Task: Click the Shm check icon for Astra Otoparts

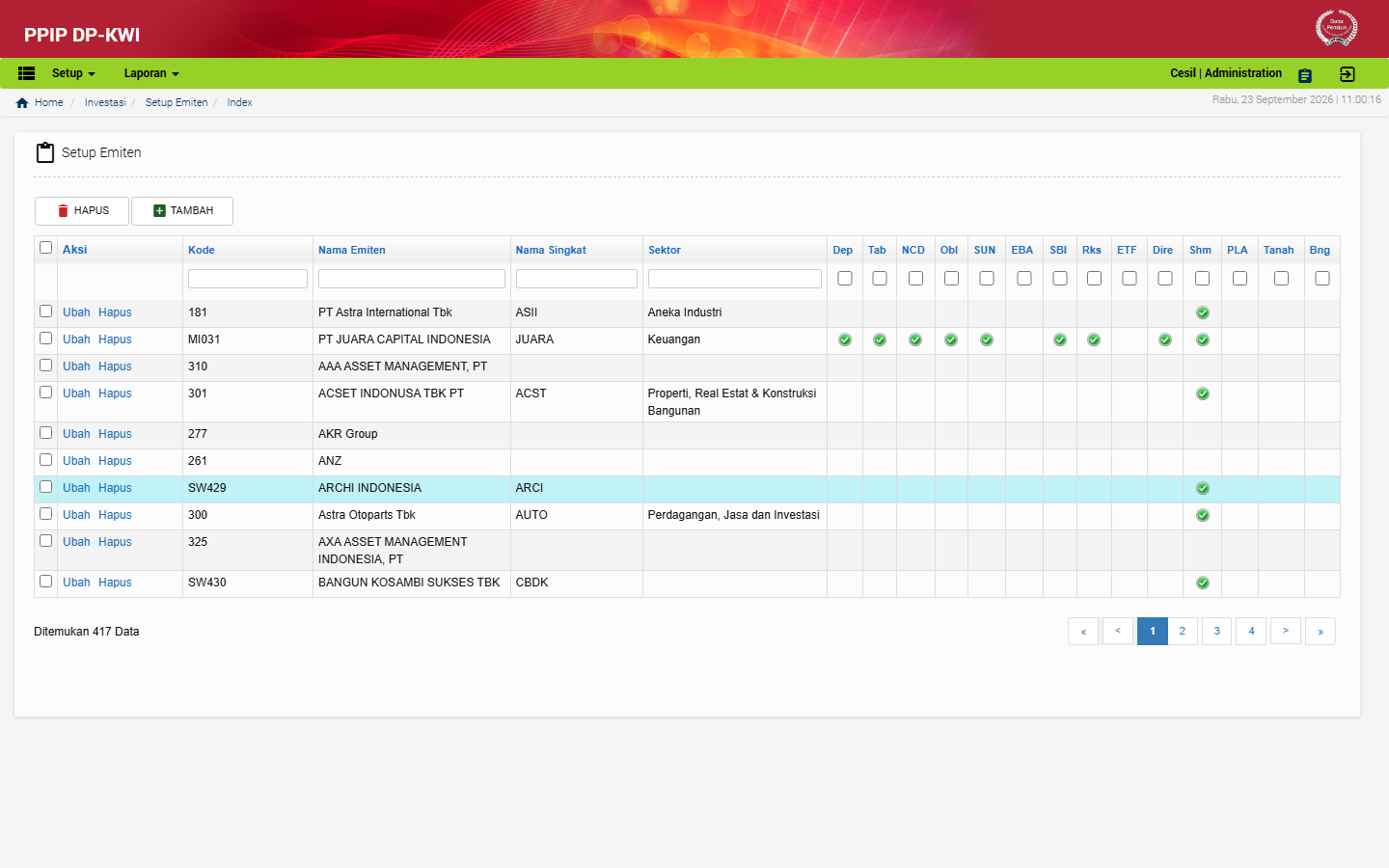Action: (1203, 515)
